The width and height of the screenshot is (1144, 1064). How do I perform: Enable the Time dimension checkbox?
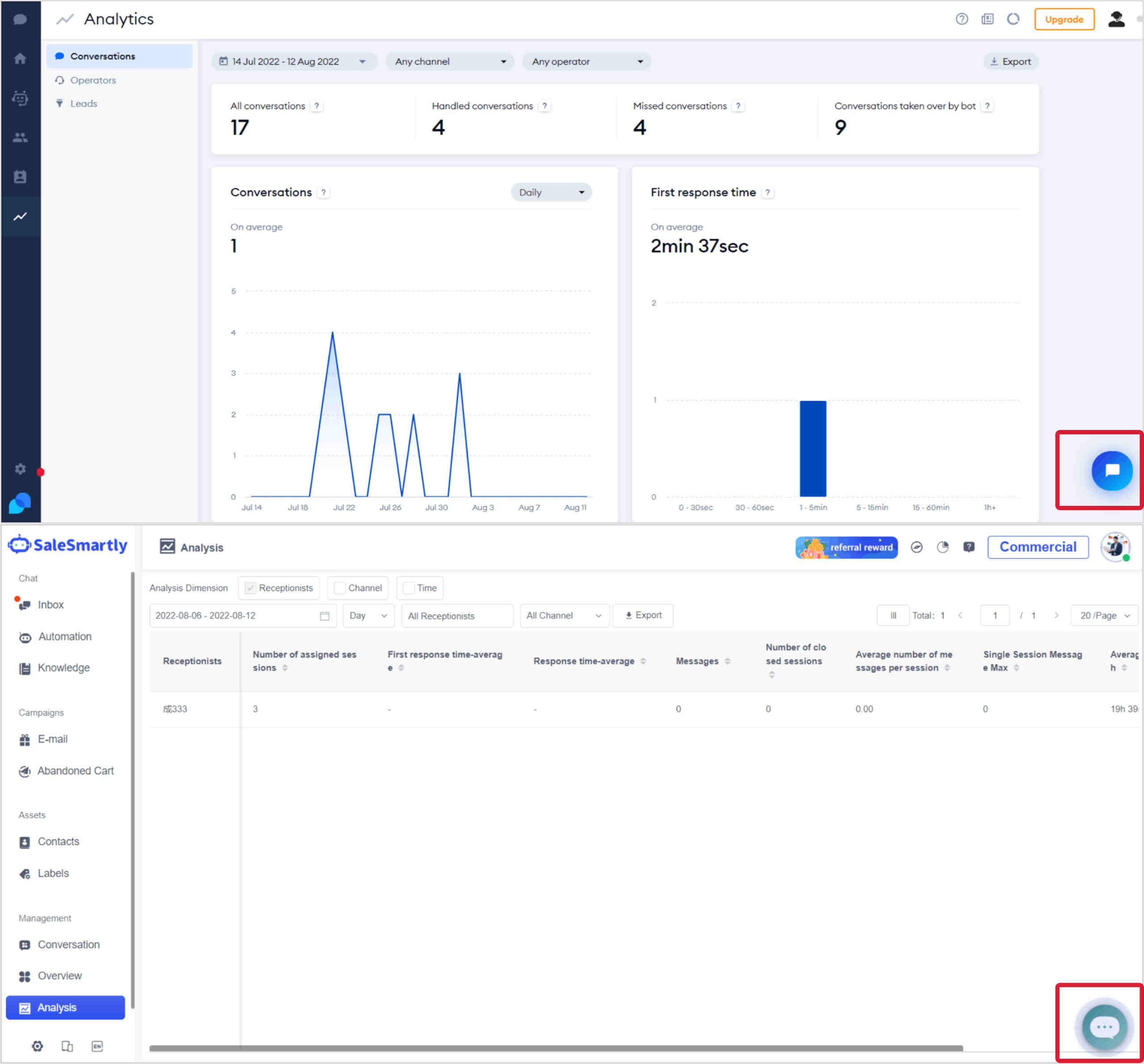408,588
